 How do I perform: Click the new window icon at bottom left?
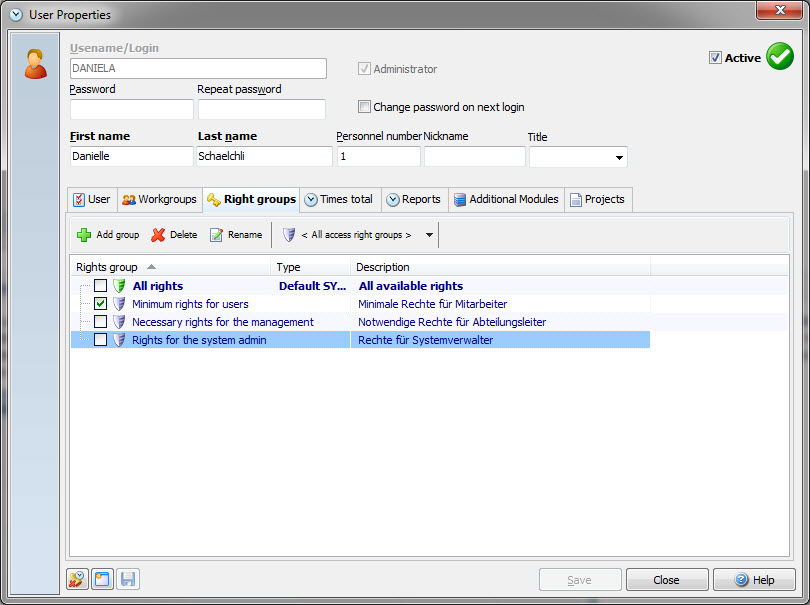click(103, 579)
